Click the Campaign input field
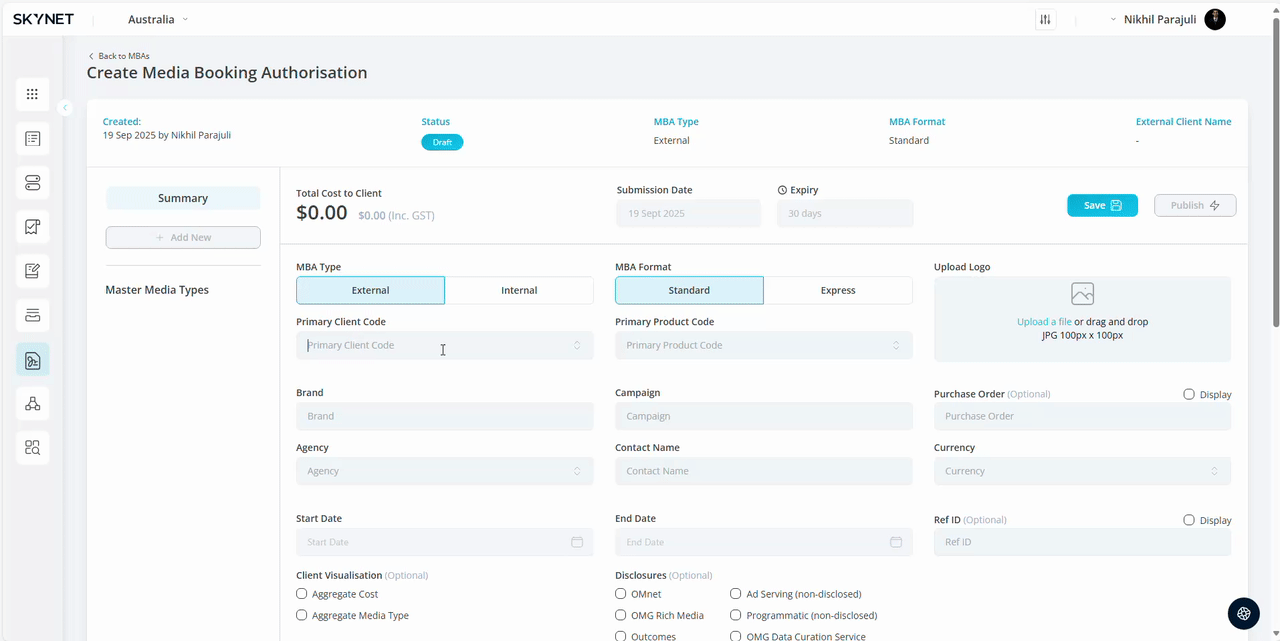This screenshot has height=641, width=1280. (x=763, y=416)
